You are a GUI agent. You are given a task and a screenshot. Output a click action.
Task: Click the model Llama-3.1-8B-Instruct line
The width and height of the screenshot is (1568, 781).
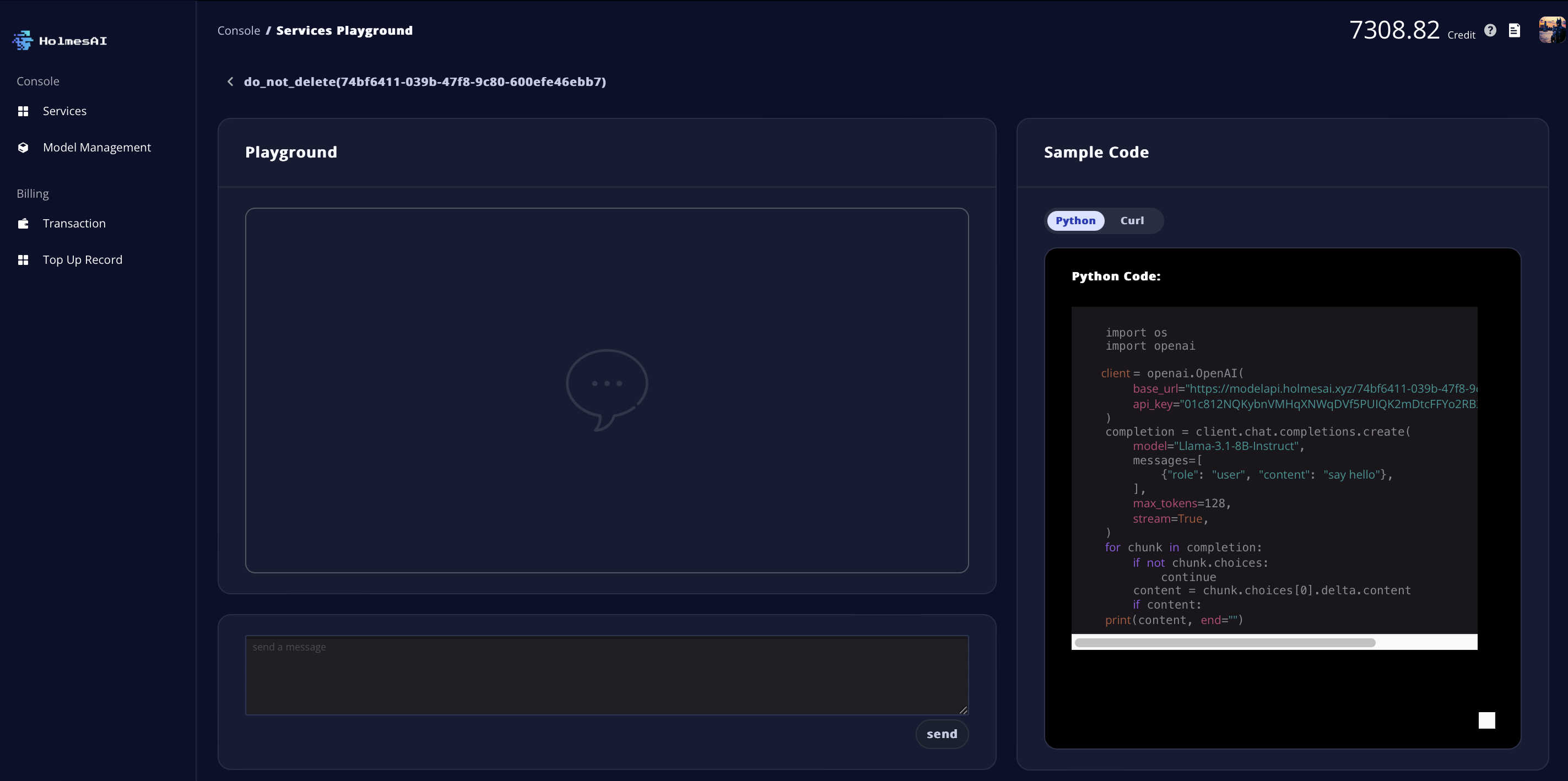(x=1218, y=446)
